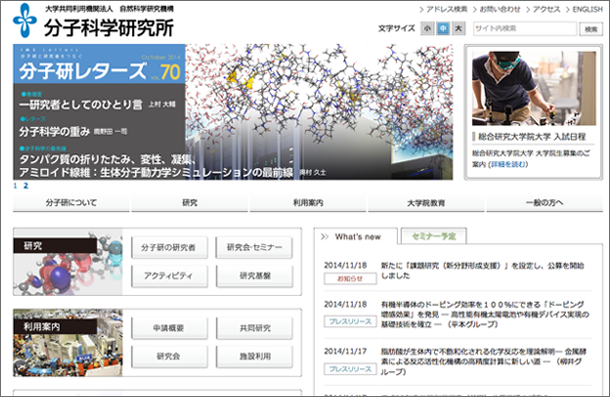Select What's new tab

point(356,237)
